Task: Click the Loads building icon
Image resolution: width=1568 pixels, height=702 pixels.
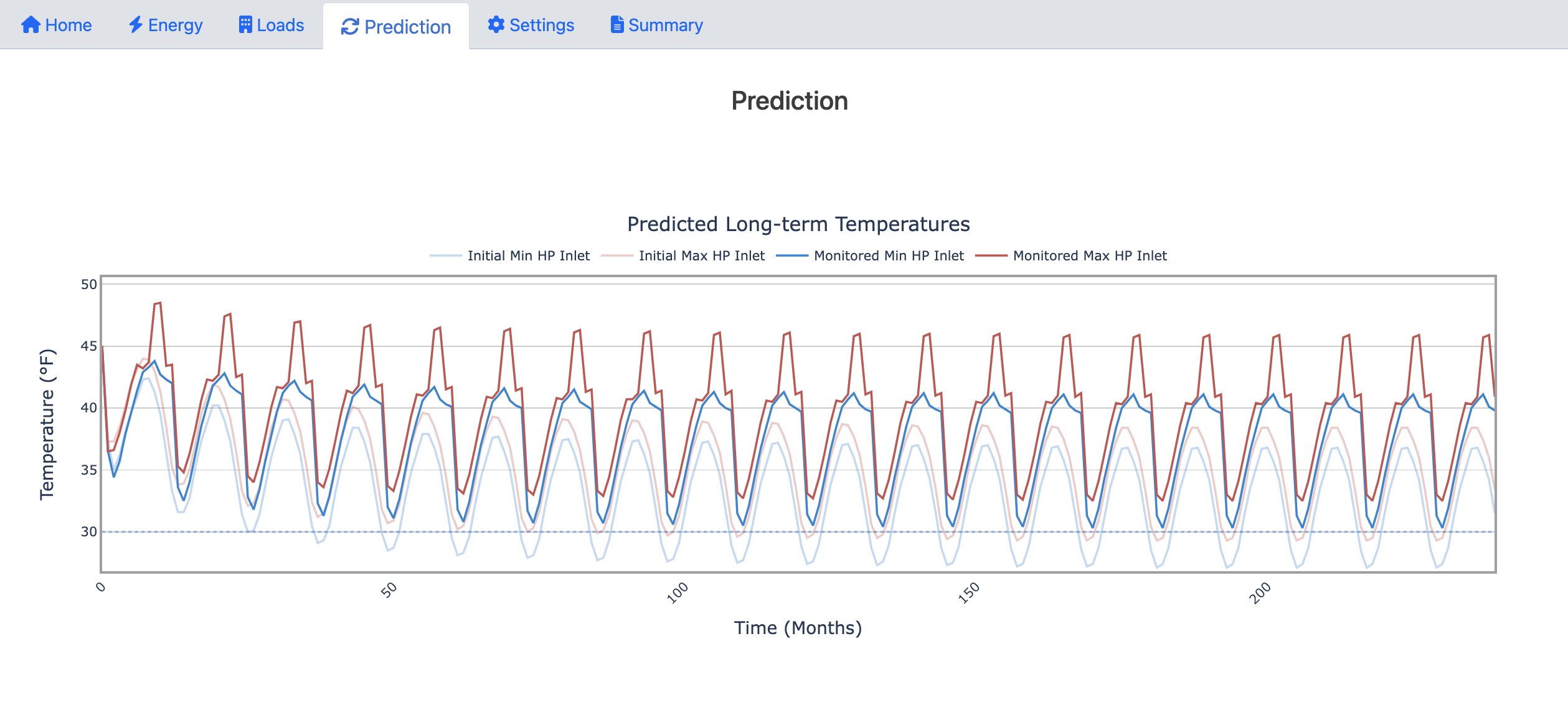Action: [245, 25]
